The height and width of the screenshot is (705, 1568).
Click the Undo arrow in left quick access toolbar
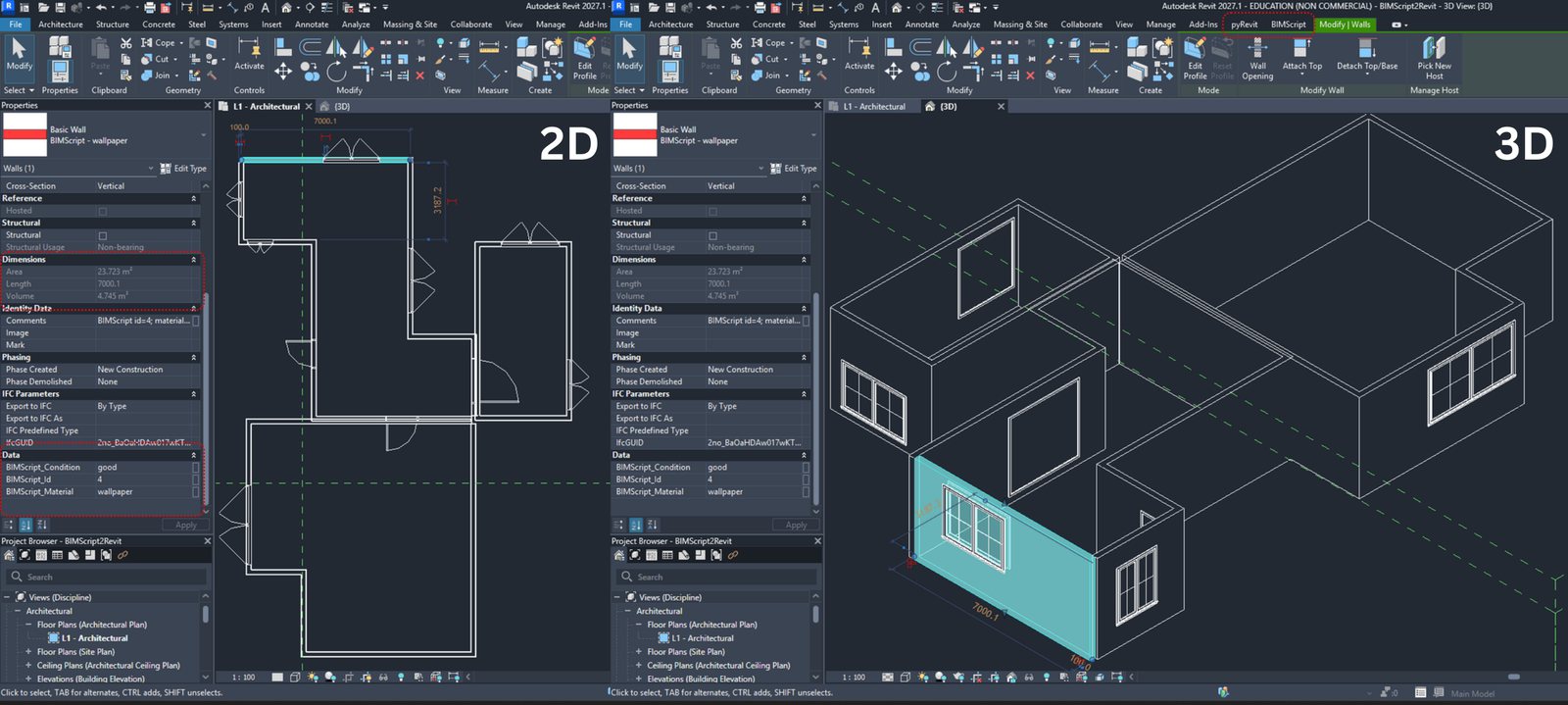point(101,7)
